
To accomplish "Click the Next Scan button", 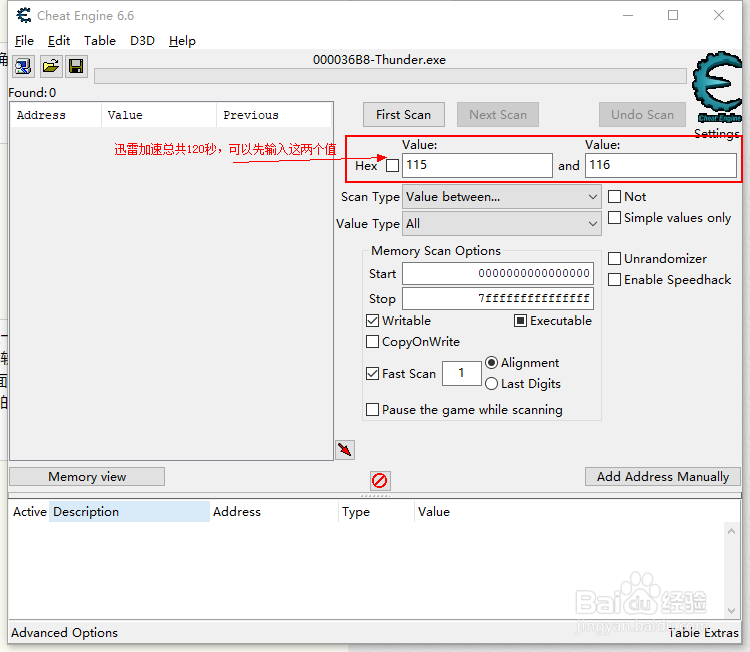I will [x=498, y=115].
